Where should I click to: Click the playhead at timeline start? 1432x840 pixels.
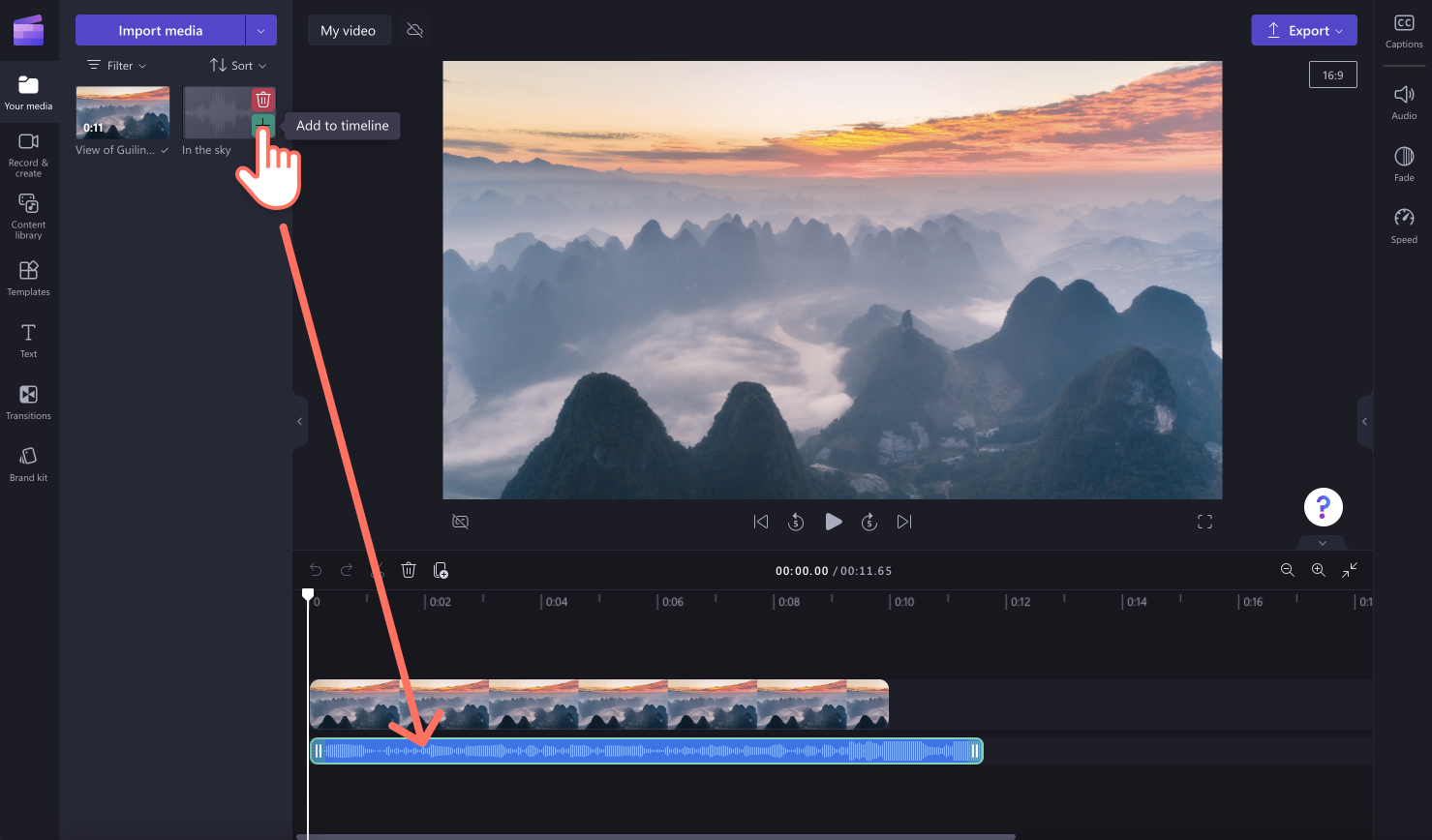[x=308, y=594]
